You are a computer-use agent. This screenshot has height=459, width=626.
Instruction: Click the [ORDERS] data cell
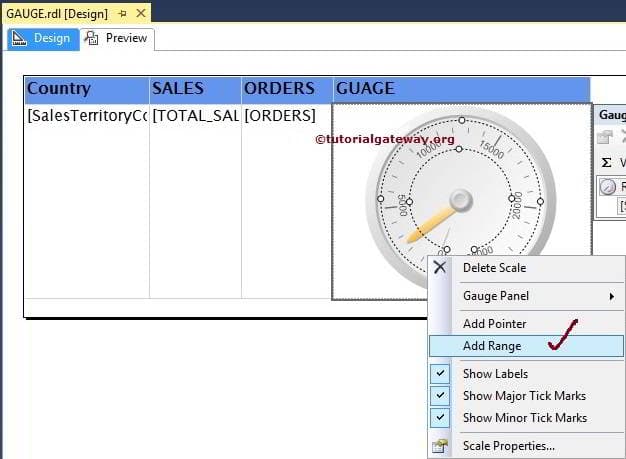pyautogui.click(x=287, y=201)
